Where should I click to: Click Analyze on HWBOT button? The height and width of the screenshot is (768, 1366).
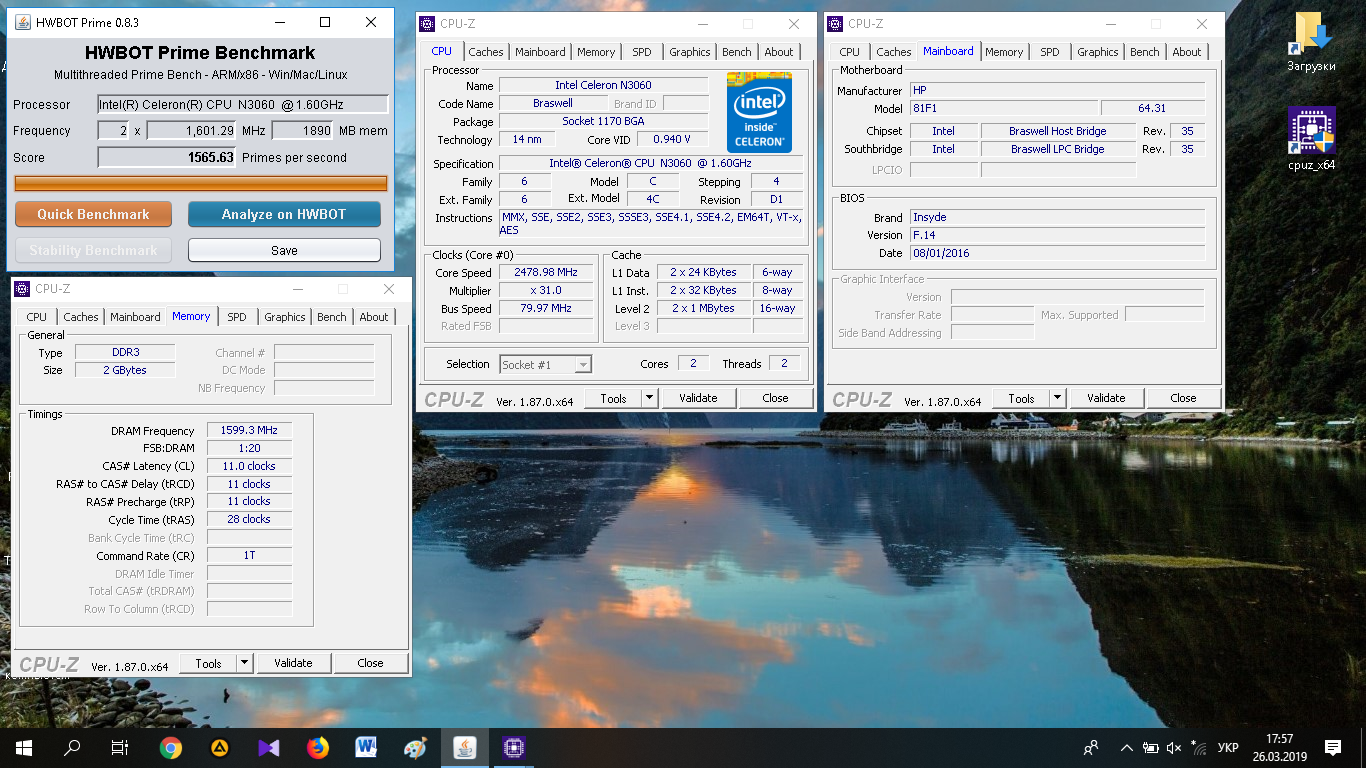(284, 214)
